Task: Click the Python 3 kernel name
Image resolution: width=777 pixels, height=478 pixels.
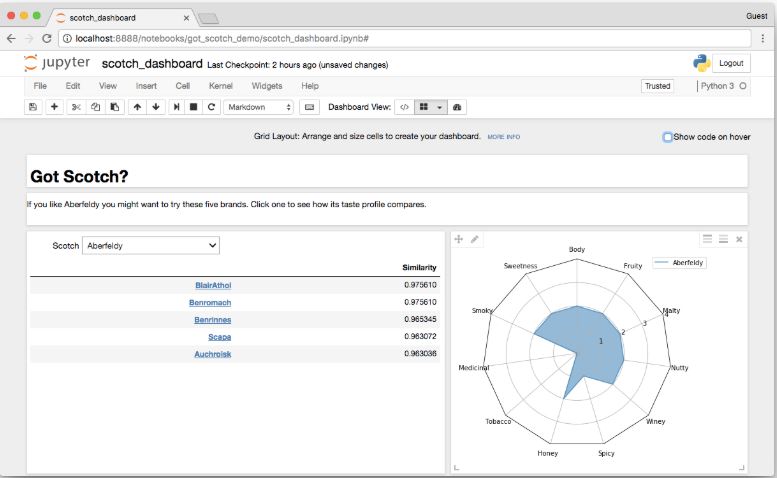Action: click(717, 86)
